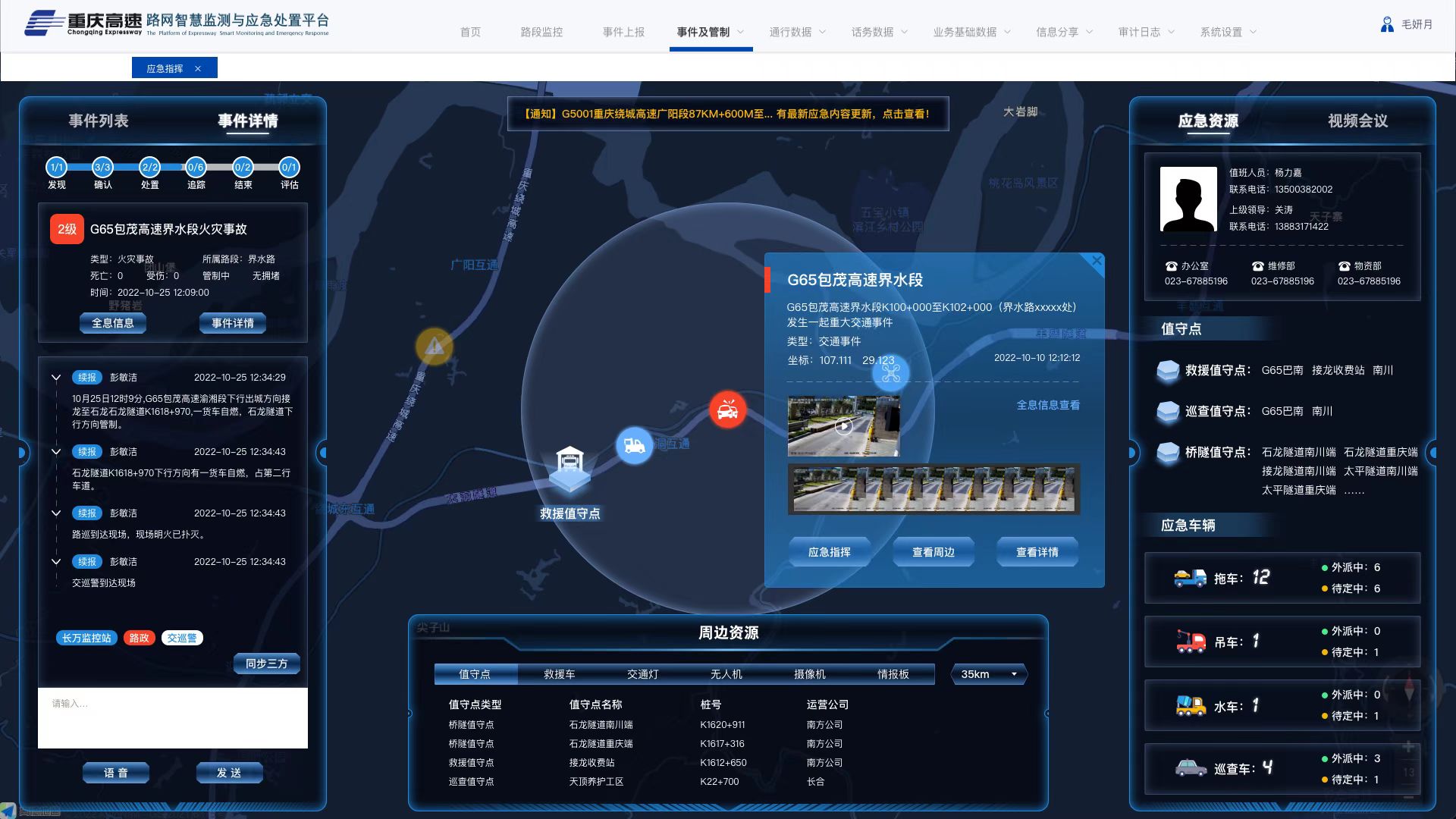Toggle the 路政 red tag
The image size is (1456, 819).
pos(140,638)
